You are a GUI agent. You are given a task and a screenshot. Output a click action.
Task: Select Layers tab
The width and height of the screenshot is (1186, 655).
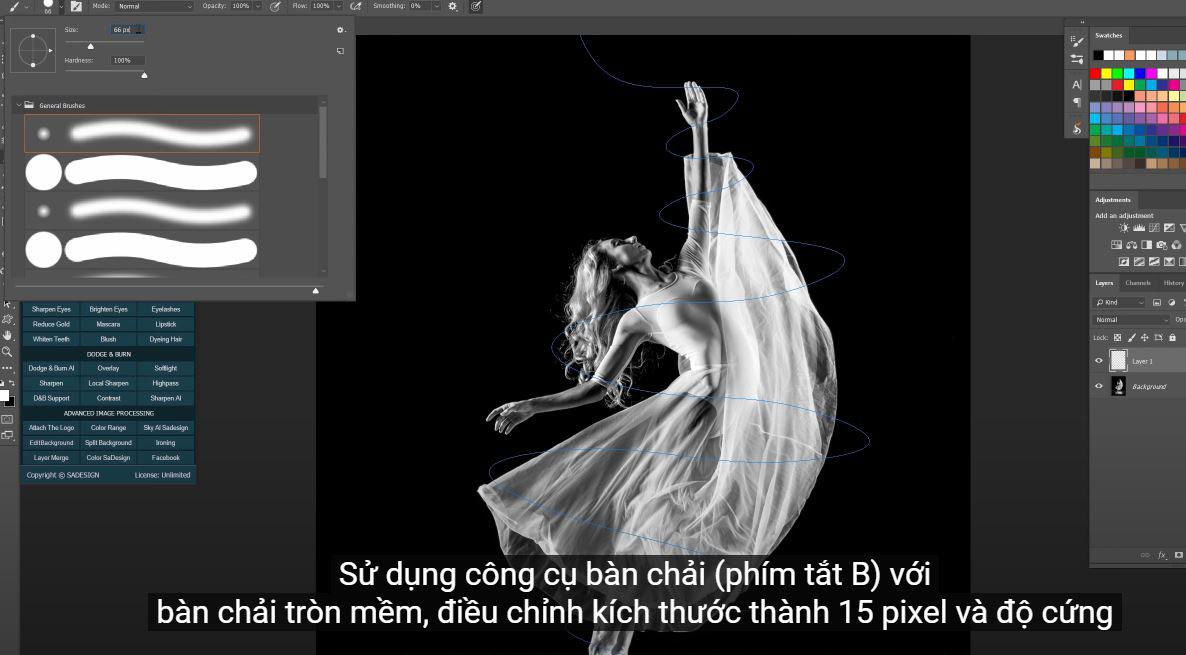point(1104,283)
